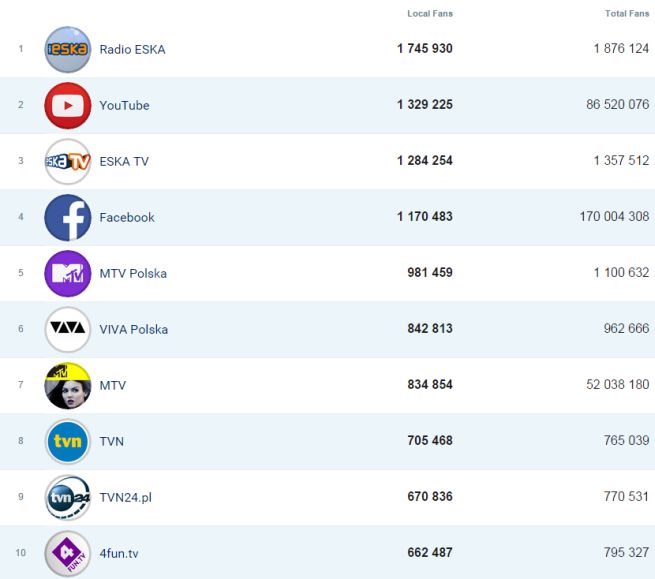Click the MTV Polska purple logo
The height and width of the screenshot is (579, 655).
(67, 273)
